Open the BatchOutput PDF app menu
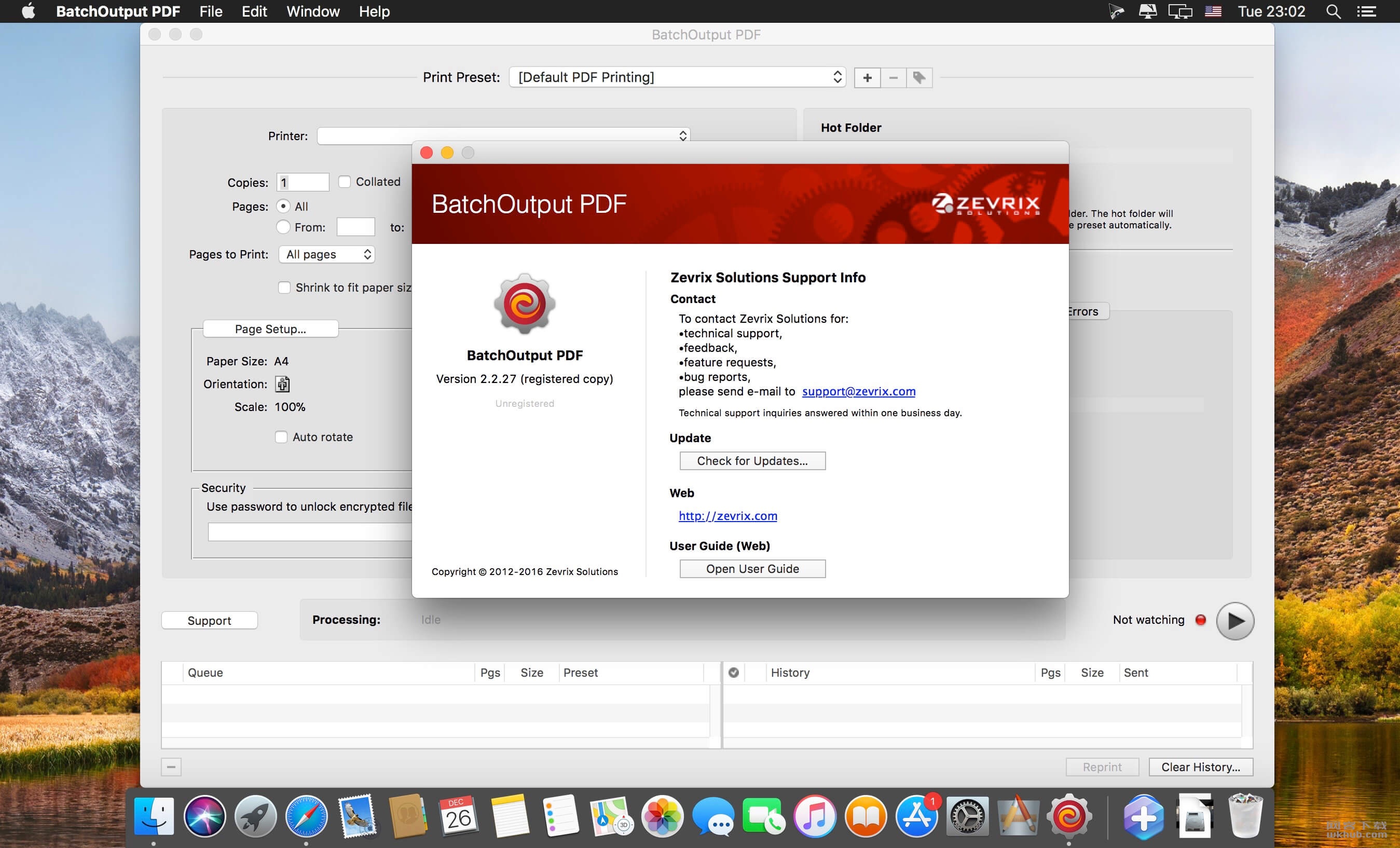The image size is (1400, 848). (118, 11)
